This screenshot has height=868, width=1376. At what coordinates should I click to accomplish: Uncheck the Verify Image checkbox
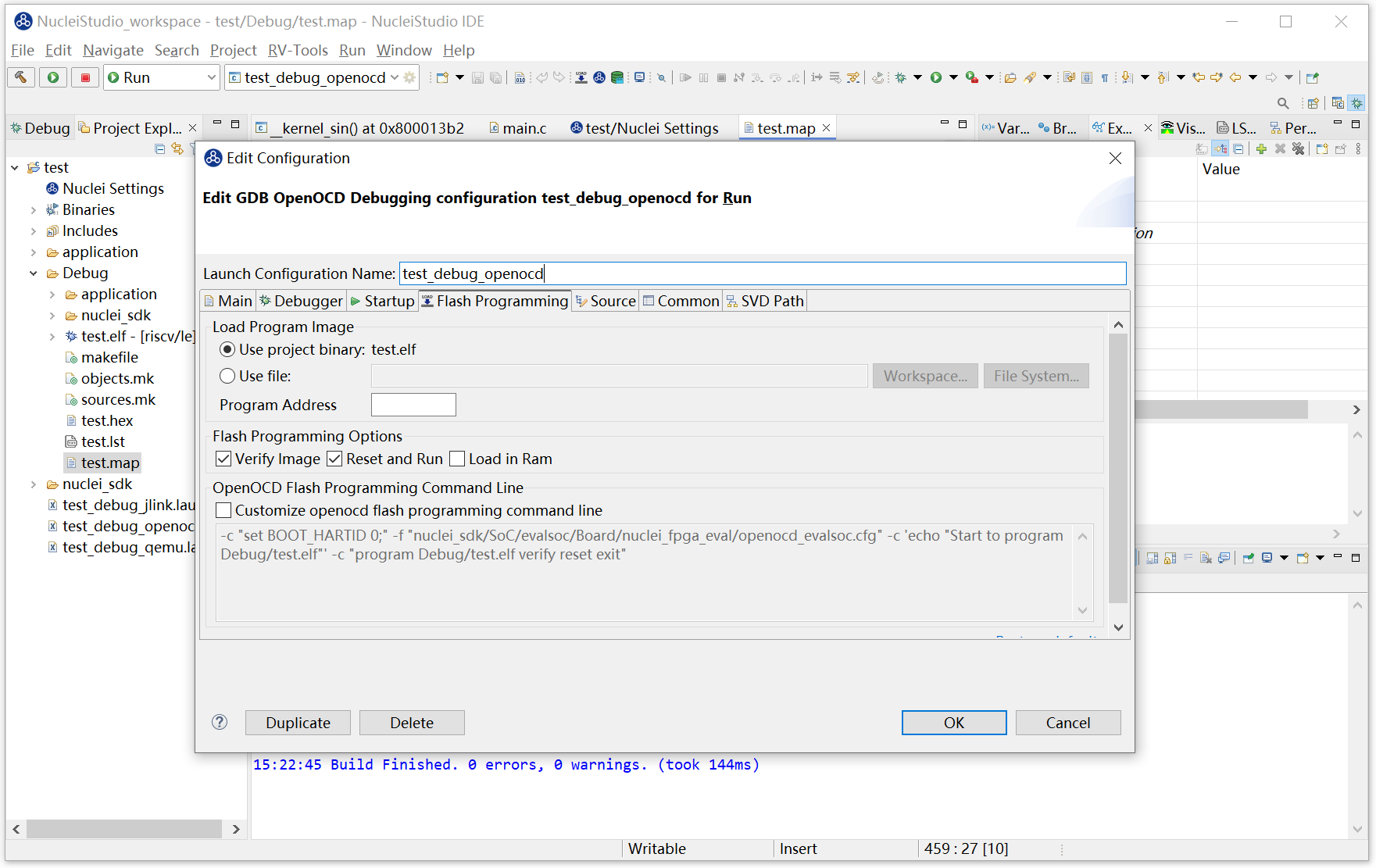click(223, 459)
